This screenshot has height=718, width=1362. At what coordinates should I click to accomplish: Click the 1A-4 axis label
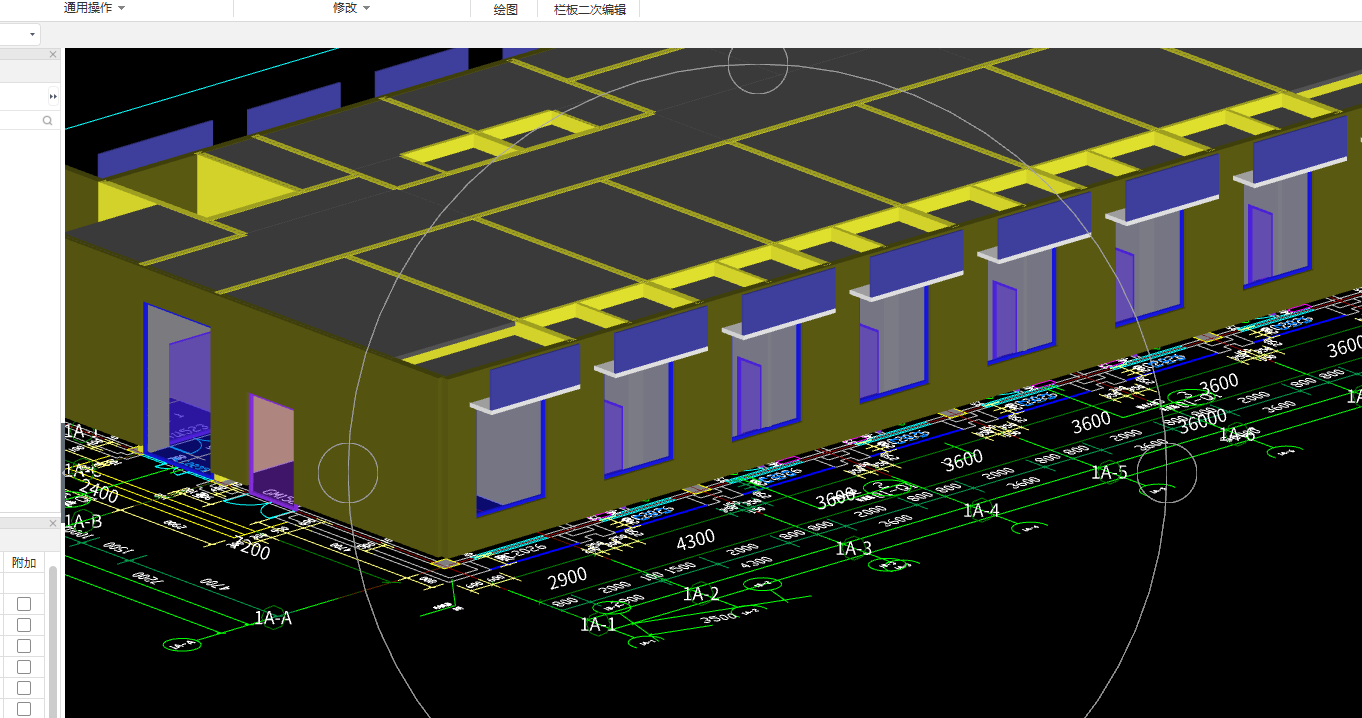click(981, 510)
